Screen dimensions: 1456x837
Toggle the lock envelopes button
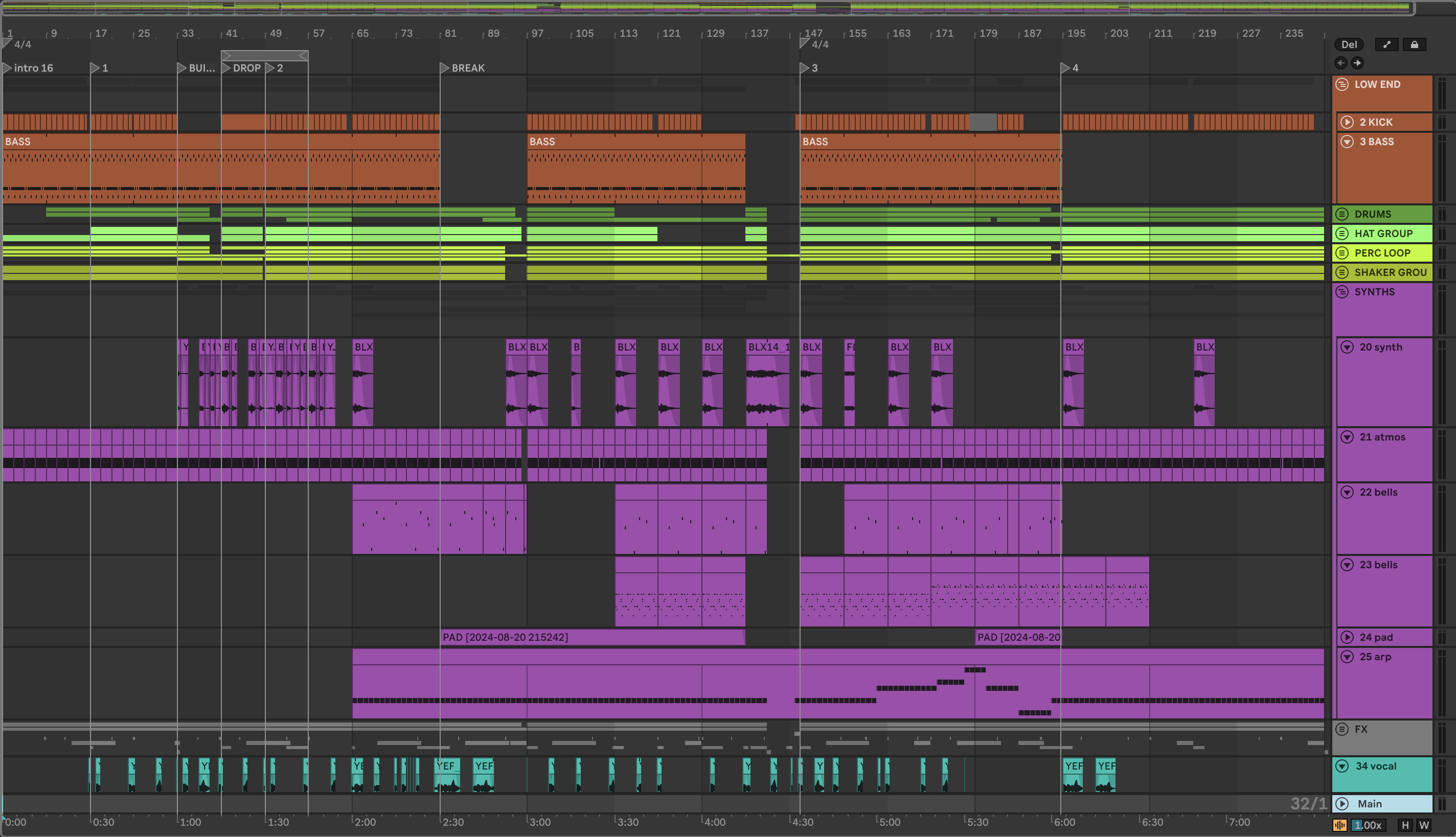pos(1414,44)
